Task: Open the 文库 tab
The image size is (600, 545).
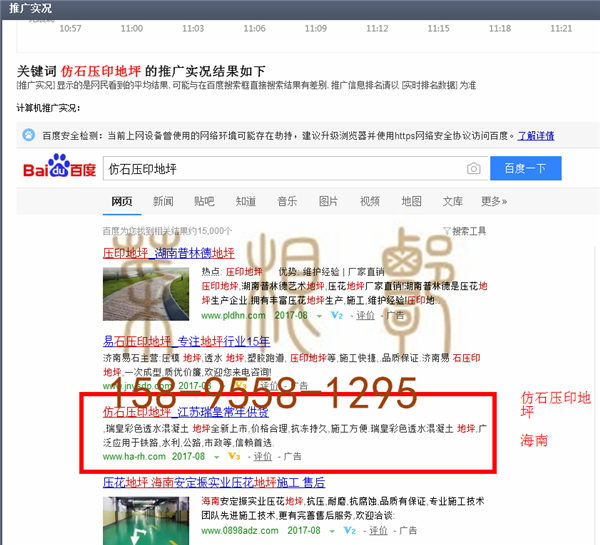Action: click(x=453, y=201)
